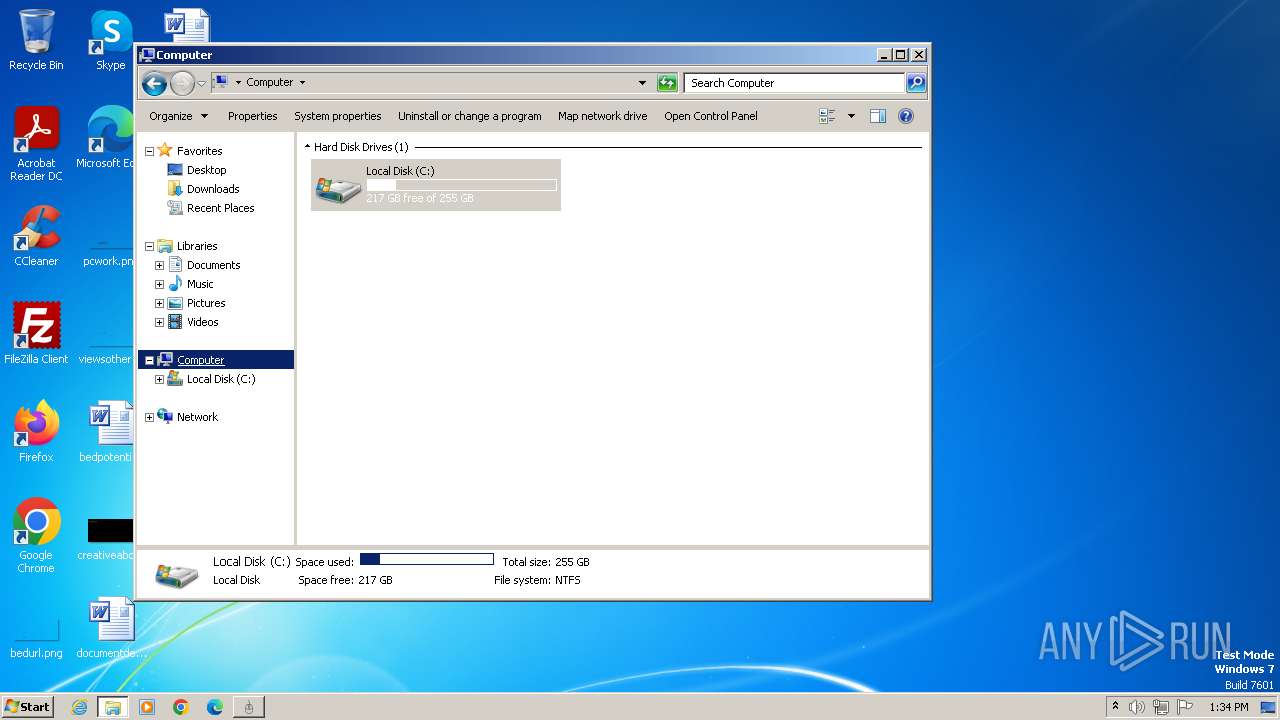Click the Windows Explorer taskbar button

click(x=113, y=707)
